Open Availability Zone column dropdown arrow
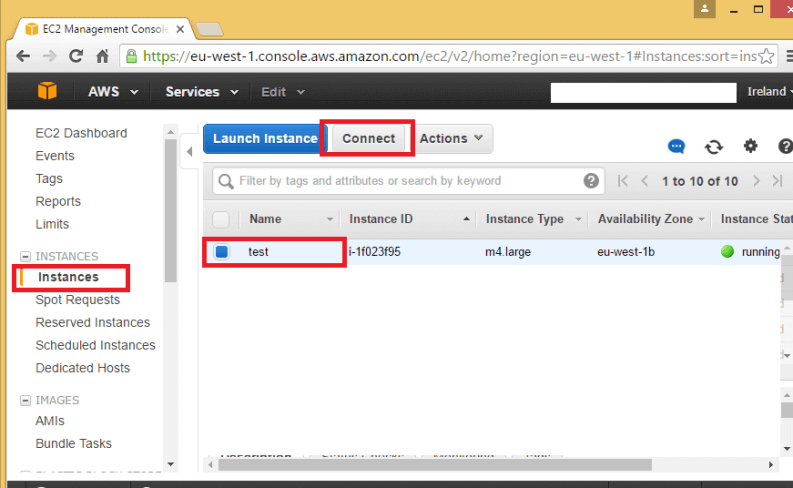This screenshot has height=488, width=793. (x=701, y=219)
